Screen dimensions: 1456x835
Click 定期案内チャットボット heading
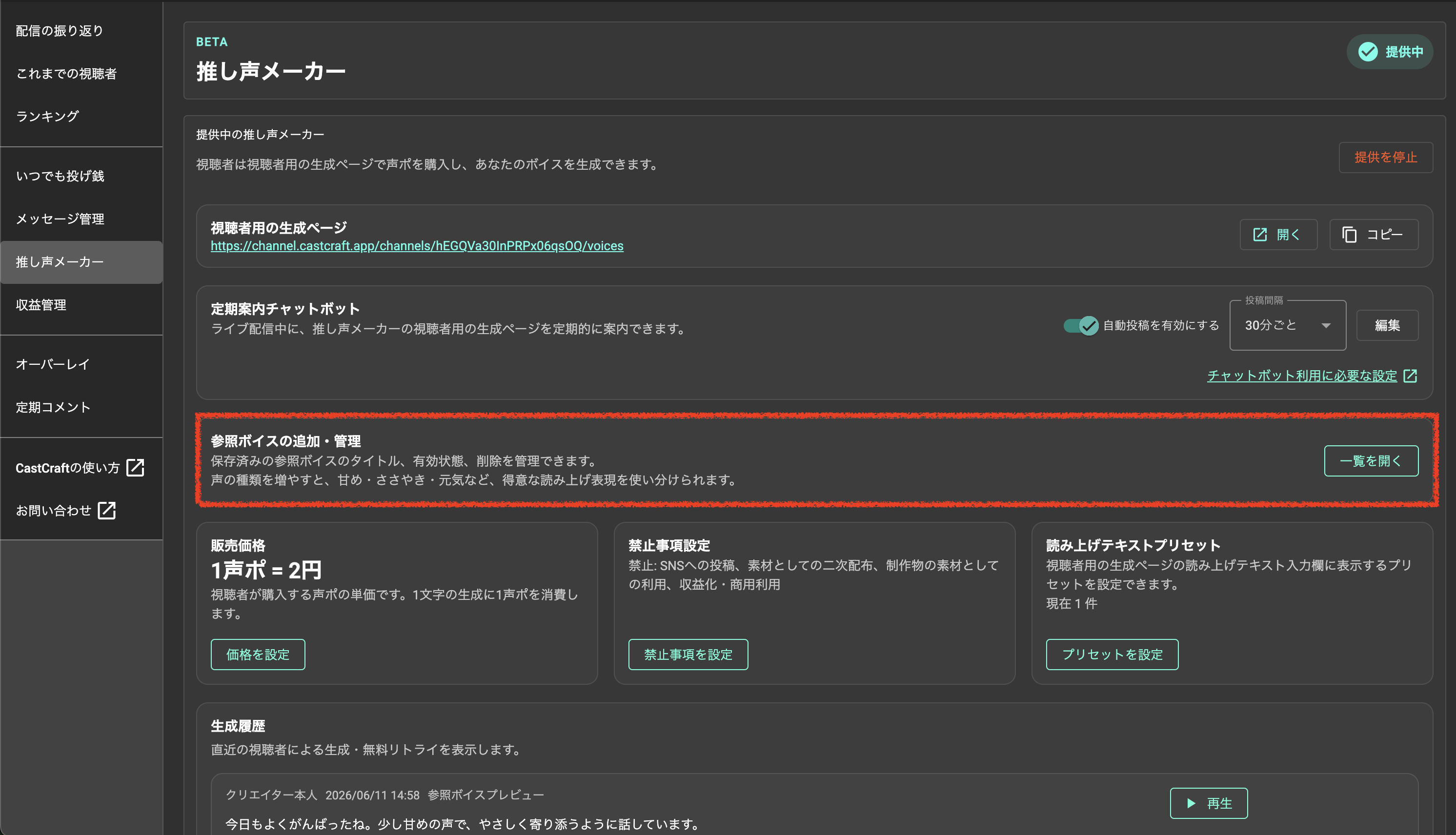click(285, 309)
